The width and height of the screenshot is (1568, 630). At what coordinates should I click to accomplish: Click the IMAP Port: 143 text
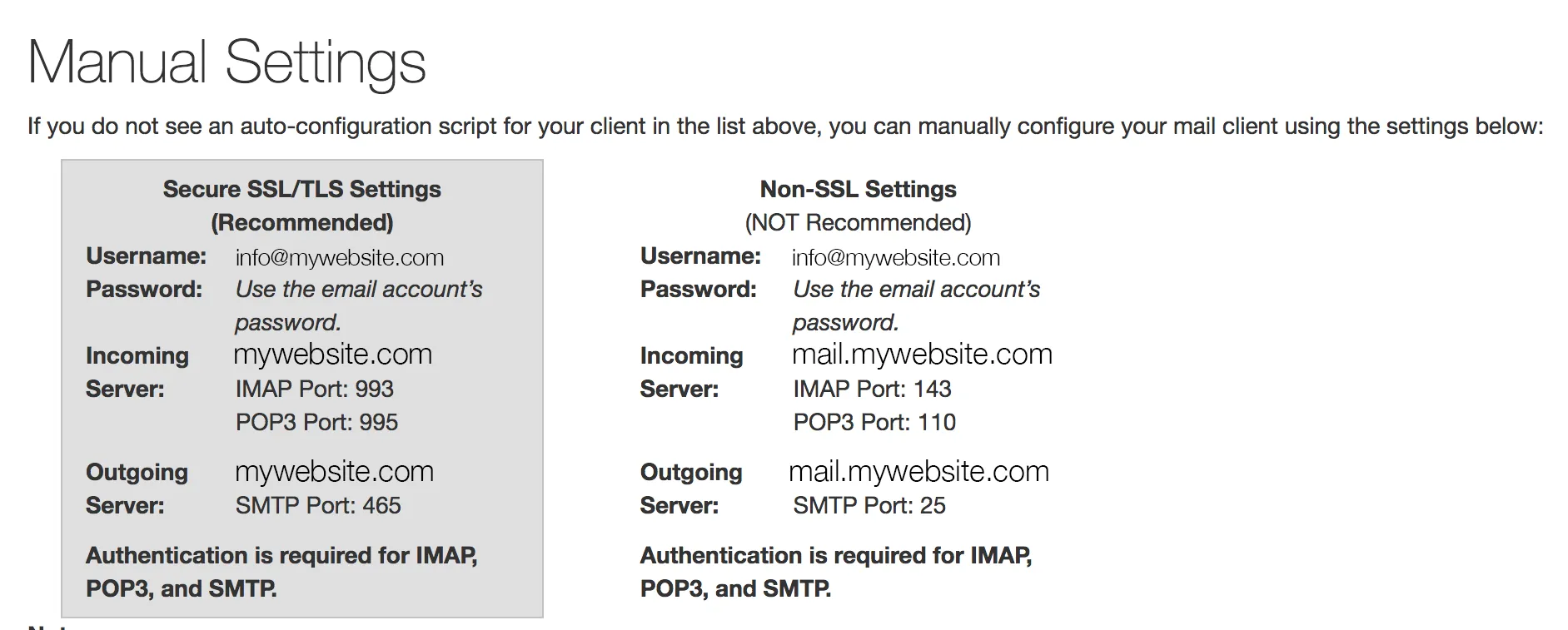[x=872, y=389]
